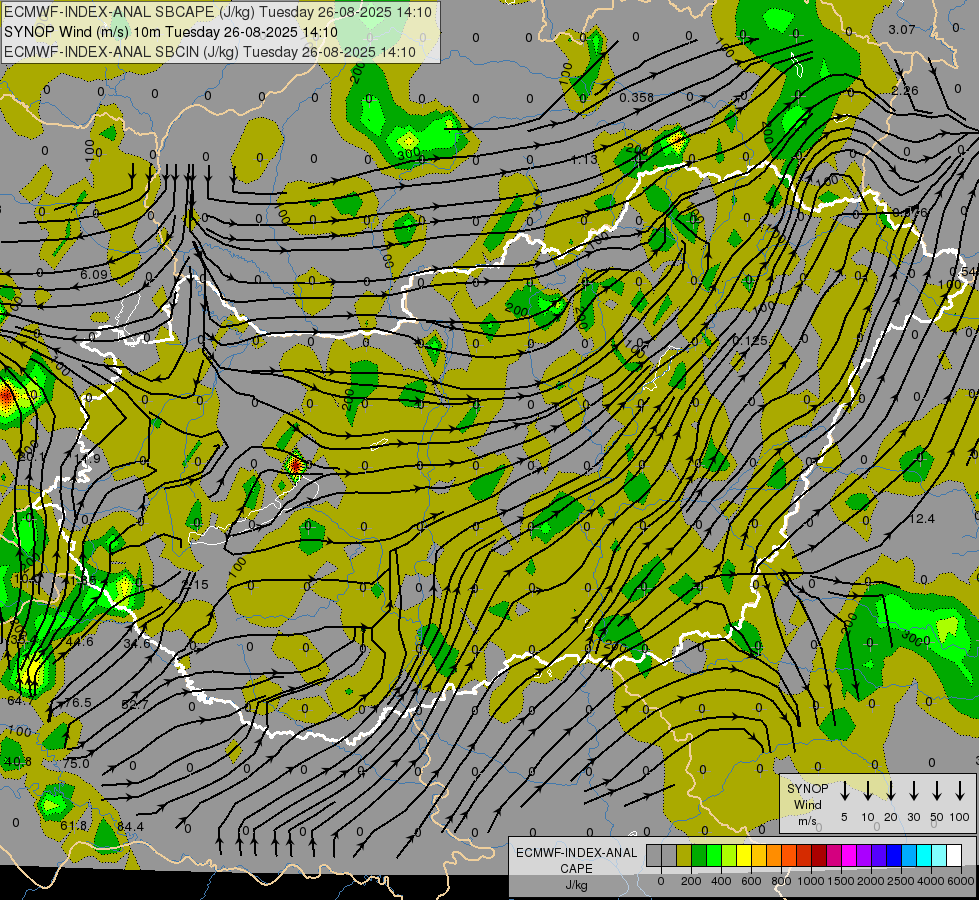Screen dimensions: 979x900
Task: Pick the dark green swatch in CAPE scale
Action: click(699, 856)
